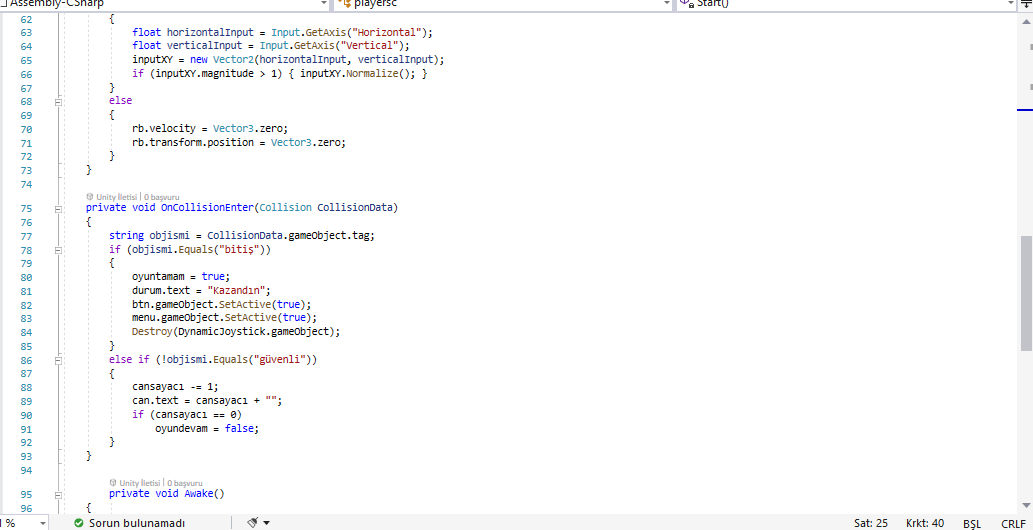
Task: Click oyuntamam = true on line 80
Action: 181,277
